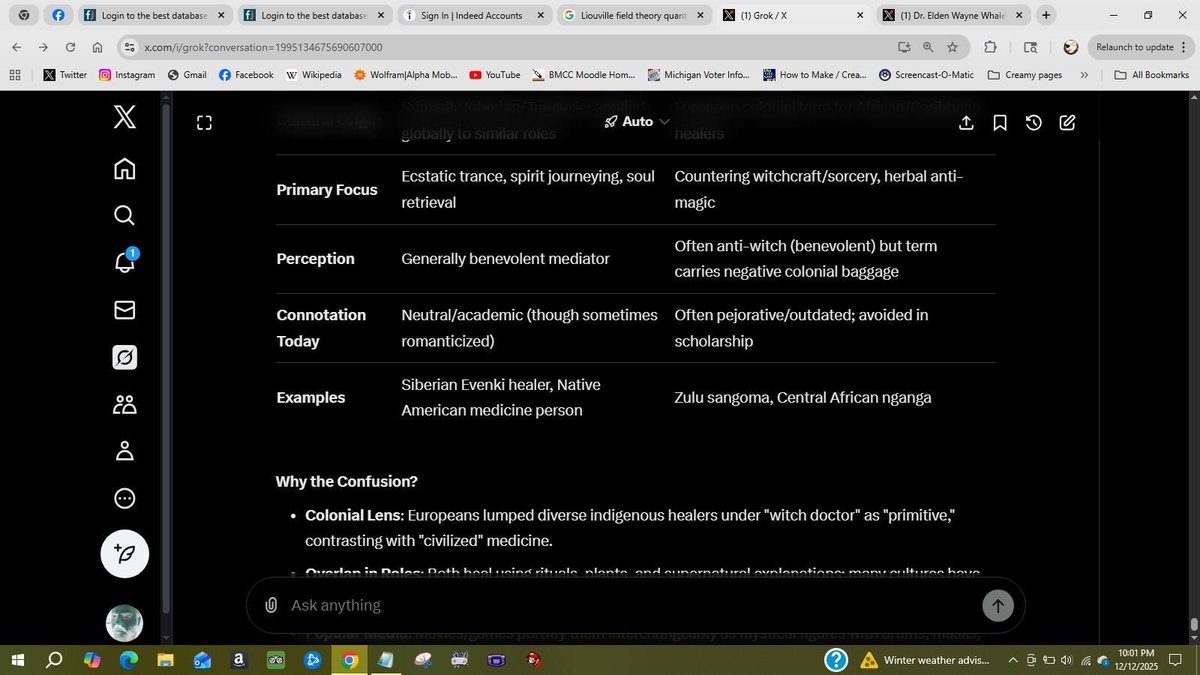Switch to Dr. Elden Wayne Whale tab
The height and width of the screenshot is (675, 1200).
point(953,15)
